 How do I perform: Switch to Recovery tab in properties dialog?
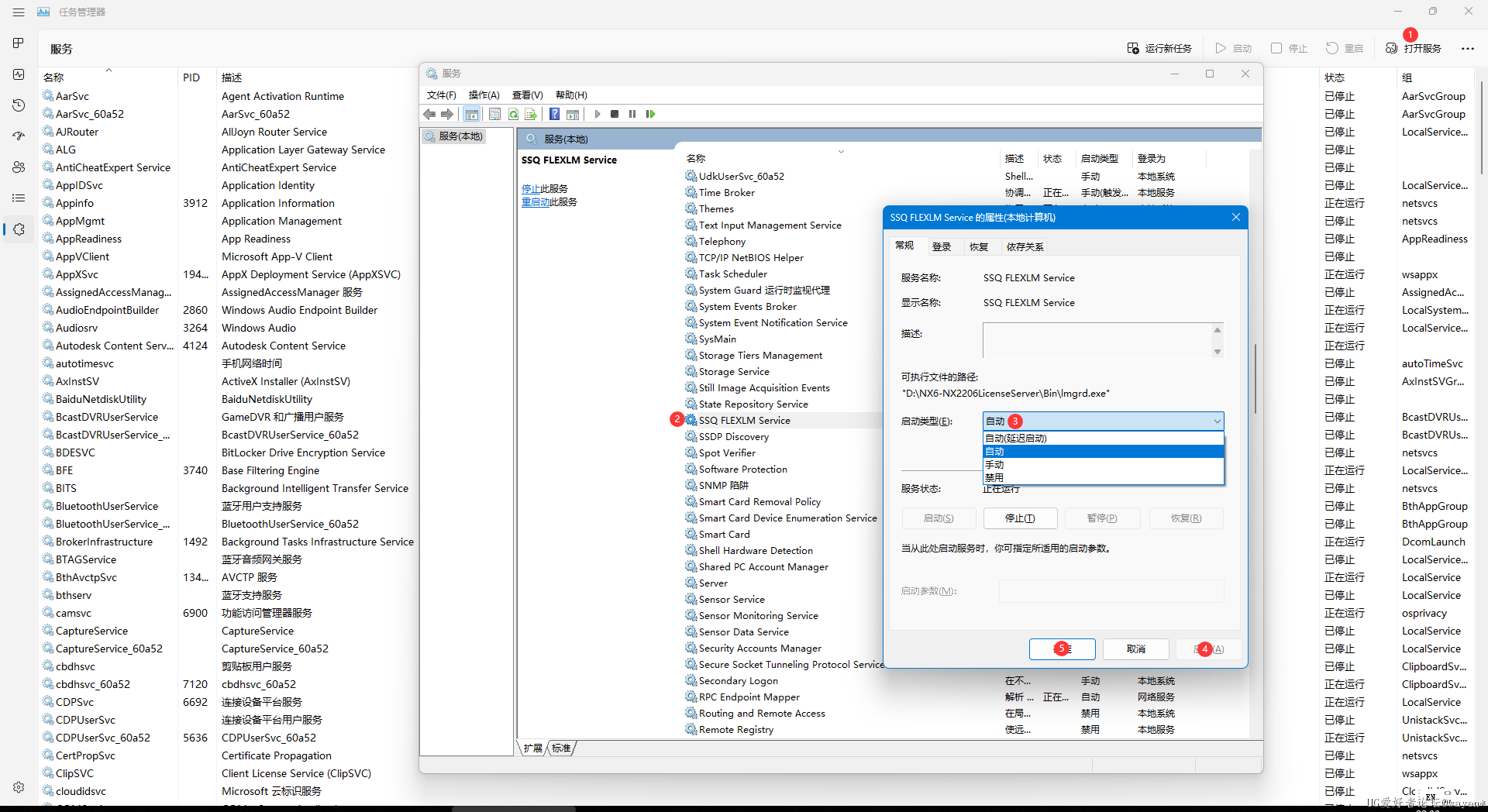pos(979,246)
